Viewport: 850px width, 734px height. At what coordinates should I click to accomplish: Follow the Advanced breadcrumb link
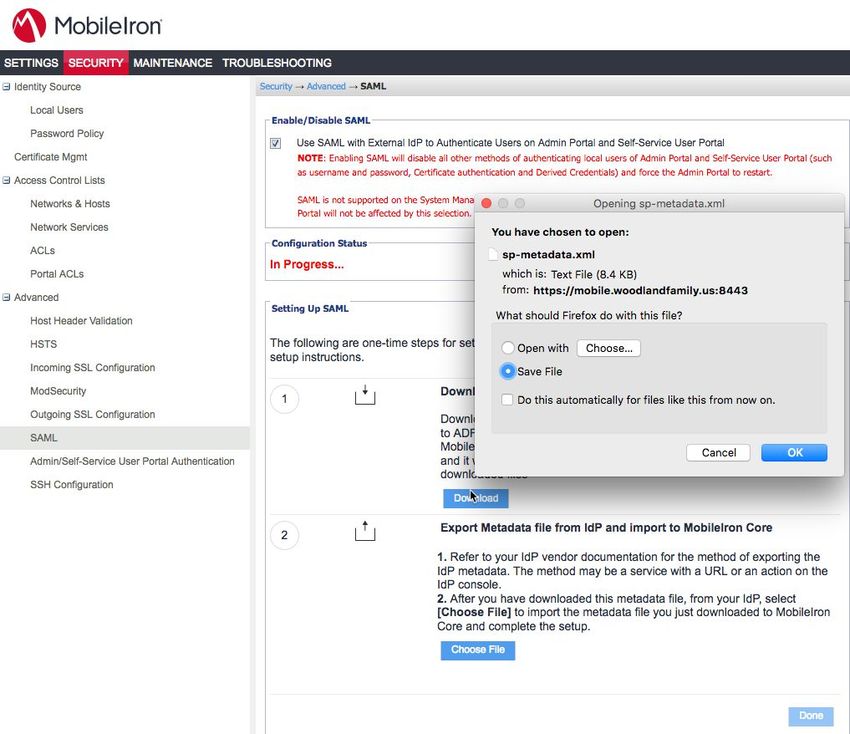[x=326, y=86]
